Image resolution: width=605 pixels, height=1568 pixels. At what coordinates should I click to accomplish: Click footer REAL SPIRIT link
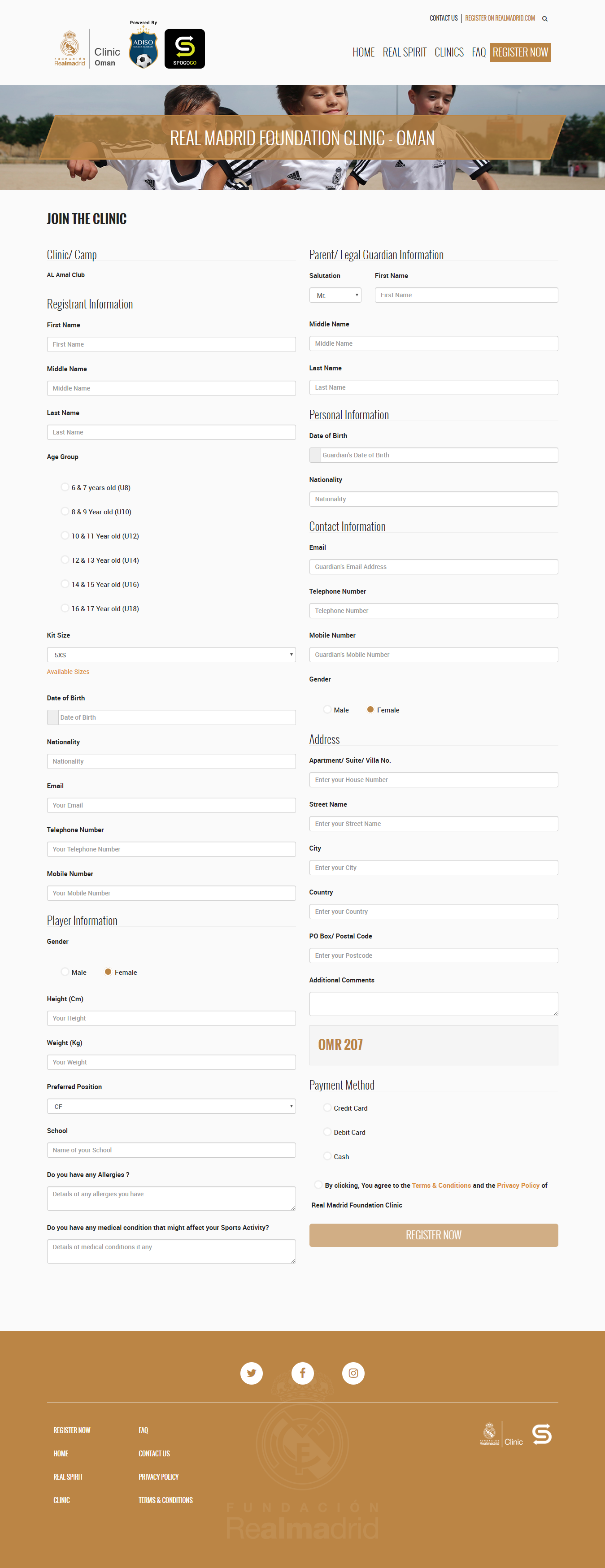coord(68,1477)
